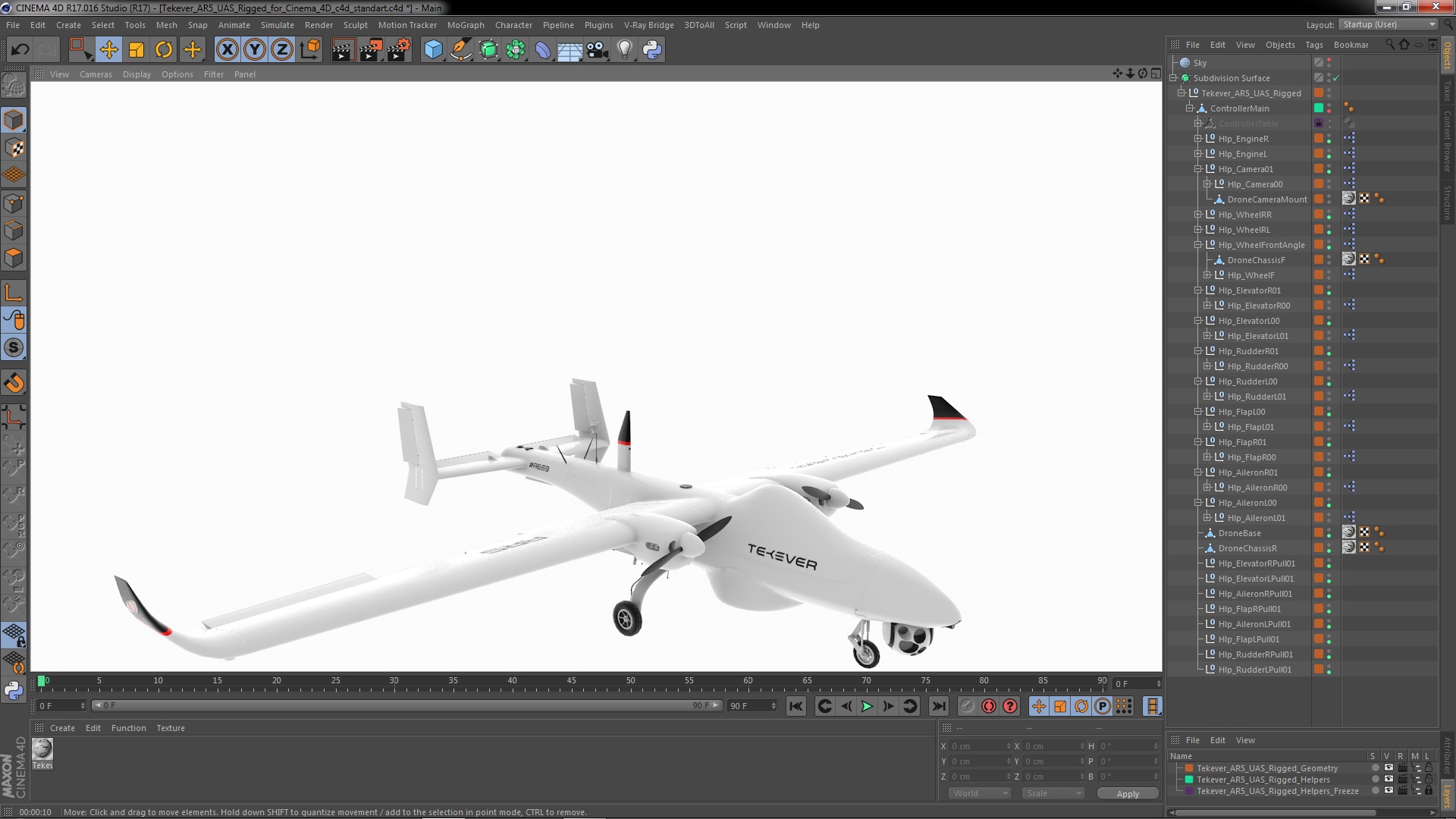Viewport: 1456px width, 819px height.
Task: Toggle Parameter keyframe recording P button
Action: click(x=1103, y=706)
